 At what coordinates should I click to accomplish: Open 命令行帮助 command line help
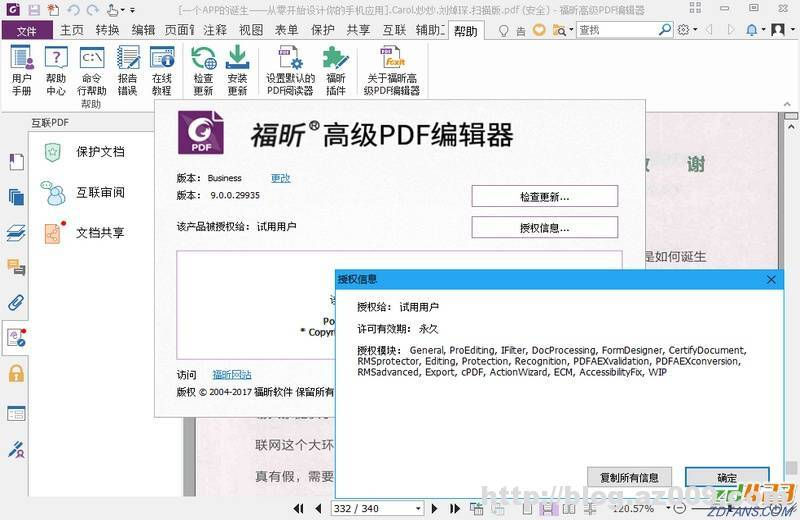[92, 70]
